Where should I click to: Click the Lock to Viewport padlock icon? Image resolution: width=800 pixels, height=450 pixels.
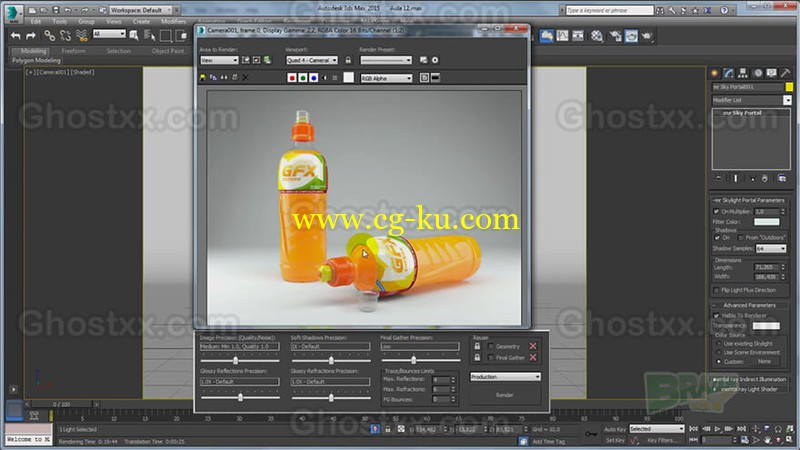(348, 60)
